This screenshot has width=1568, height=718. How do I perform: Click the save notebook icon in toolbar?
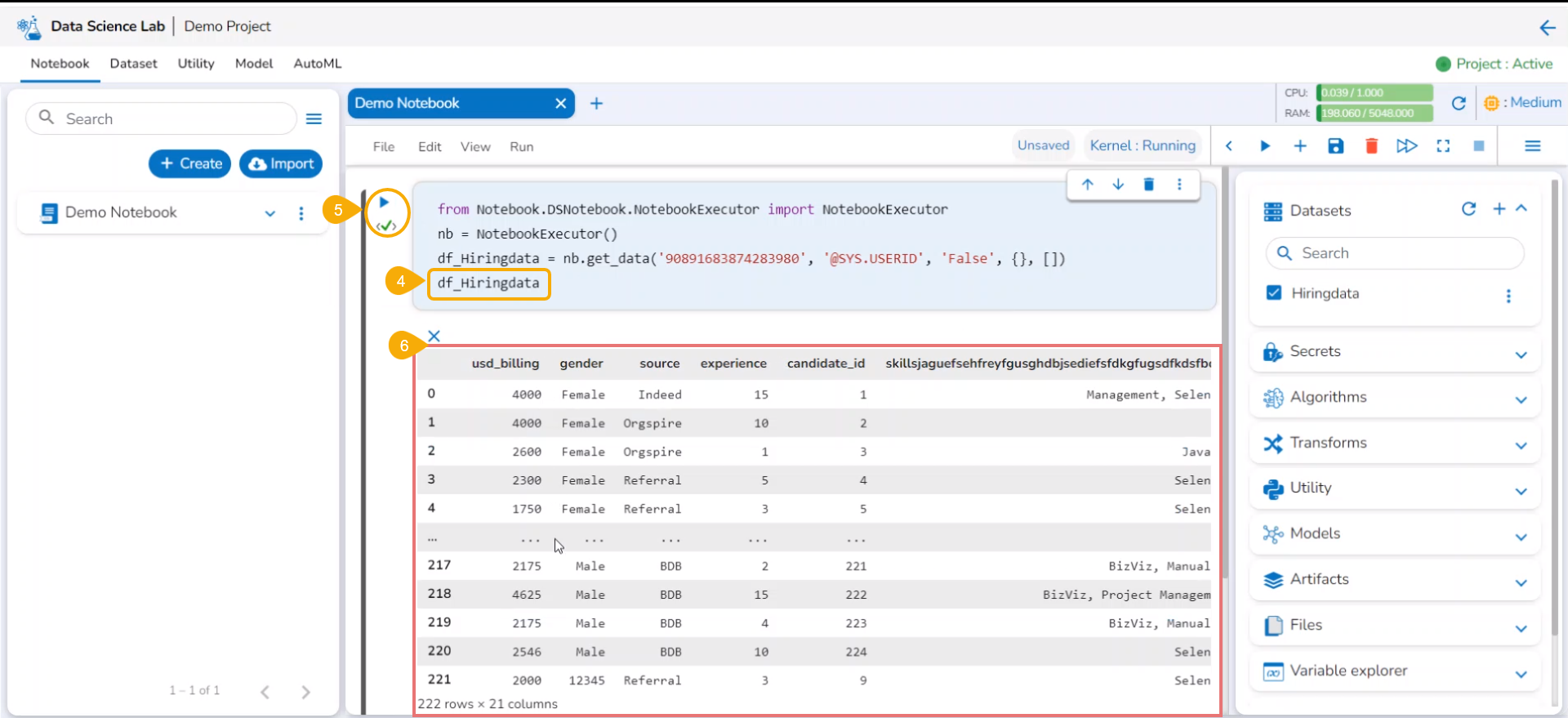click(x=1335, y=146)
